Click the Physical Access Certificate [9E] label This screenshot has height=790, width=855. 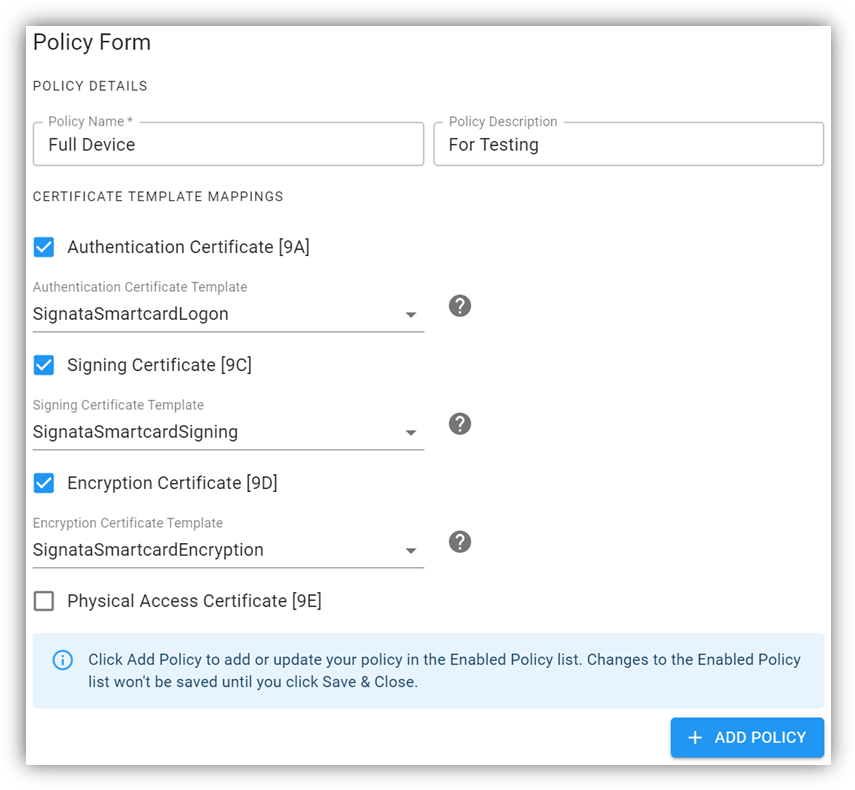point(194,601)
